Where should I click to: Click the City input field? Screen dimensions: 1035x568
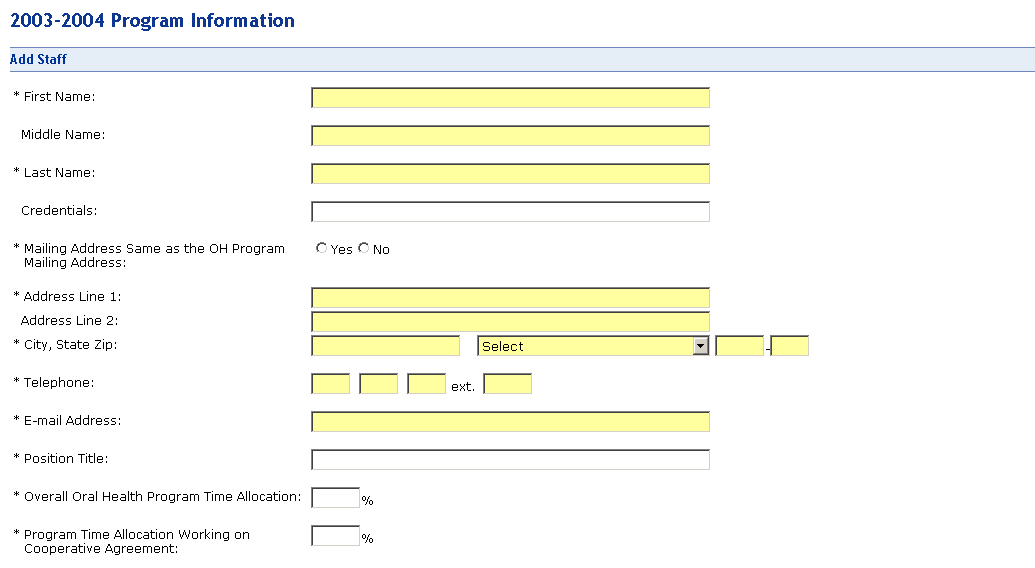[x=385, y=346]
